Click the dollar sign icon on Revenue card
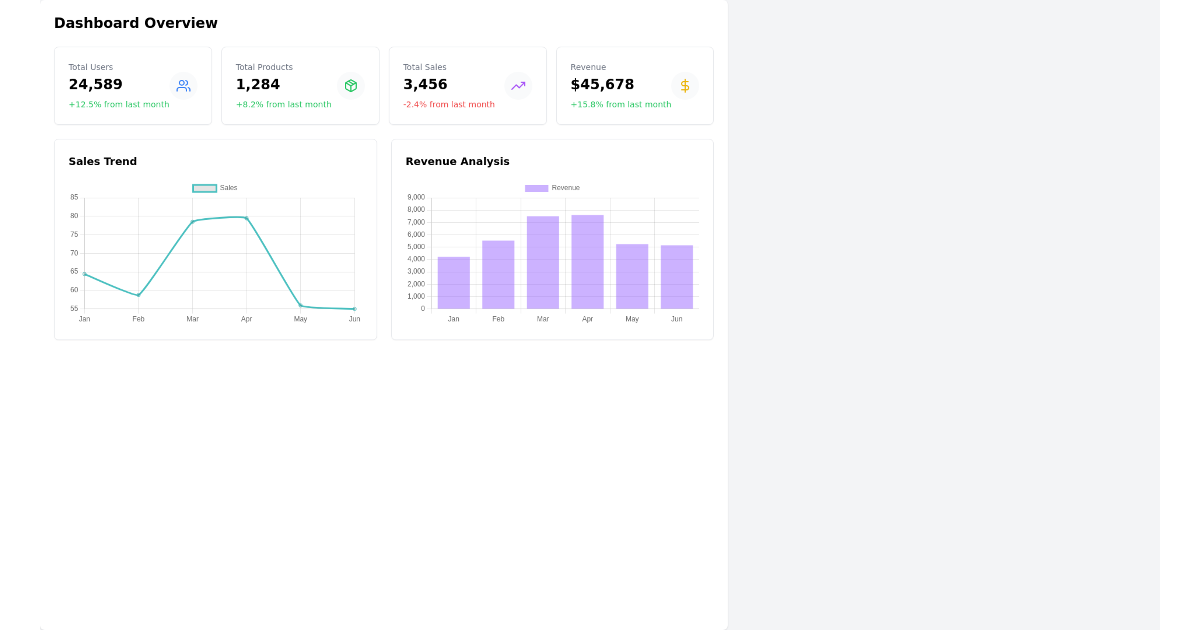The height and width of the screenshot is (630, 1200). 685,85
